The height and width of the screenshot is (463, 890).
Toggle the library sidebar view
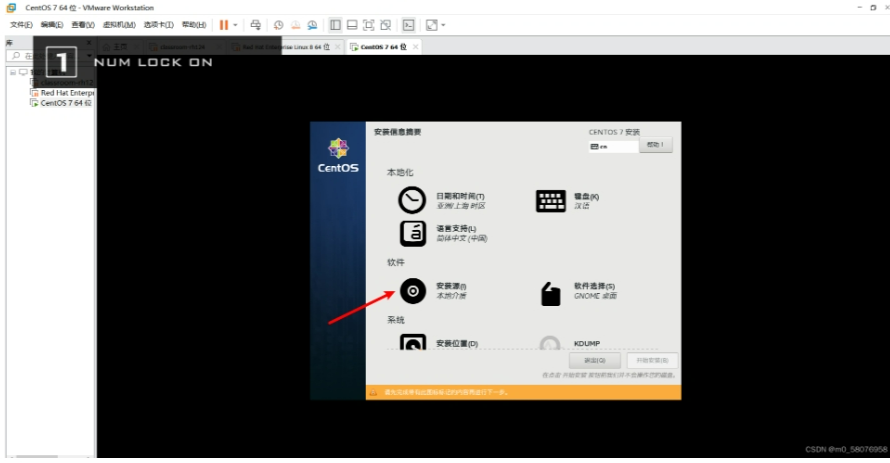(335, 25)
